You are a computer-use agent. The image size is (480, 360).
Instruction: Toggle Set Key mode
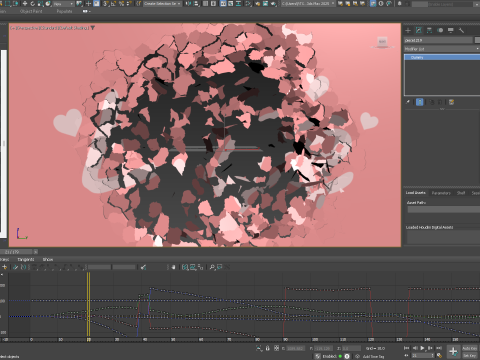(470, 356)
